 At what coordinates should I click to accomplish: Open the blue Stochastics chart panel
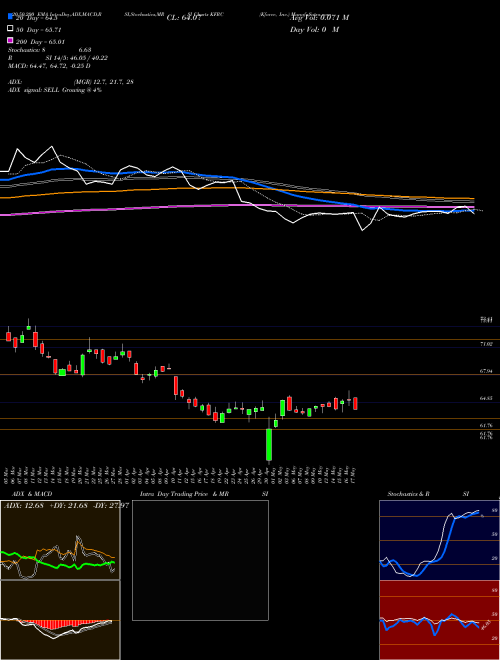coord(439,540)
